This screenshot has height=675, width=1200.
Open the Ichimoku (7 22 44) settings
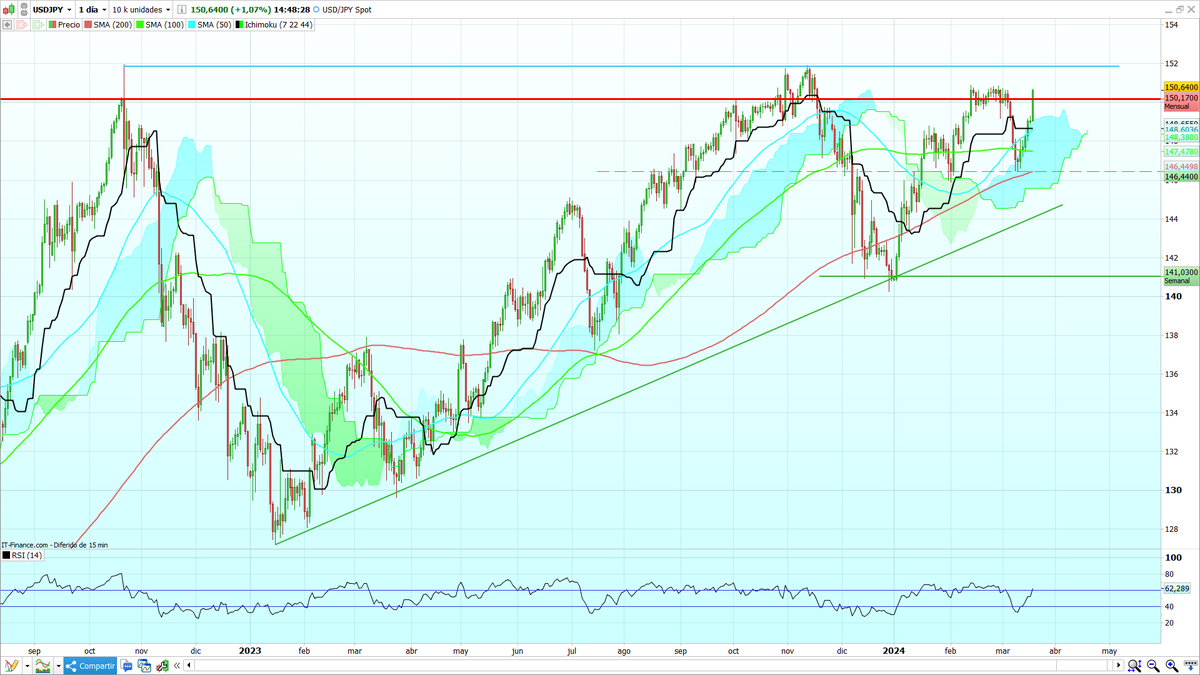[274, 25]
